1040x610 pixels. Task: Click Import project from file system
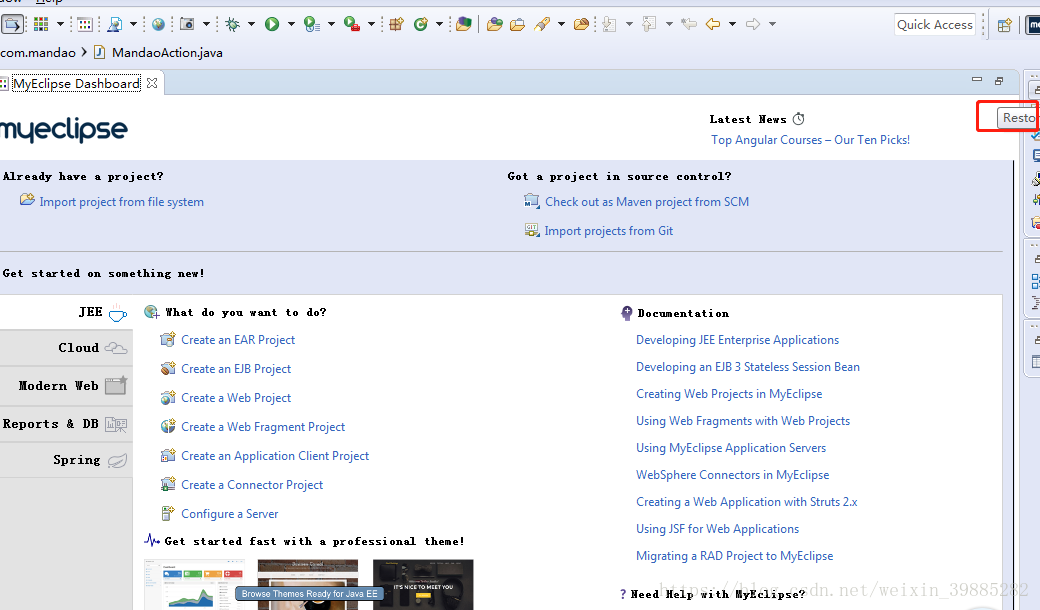(x=121, y=202)
